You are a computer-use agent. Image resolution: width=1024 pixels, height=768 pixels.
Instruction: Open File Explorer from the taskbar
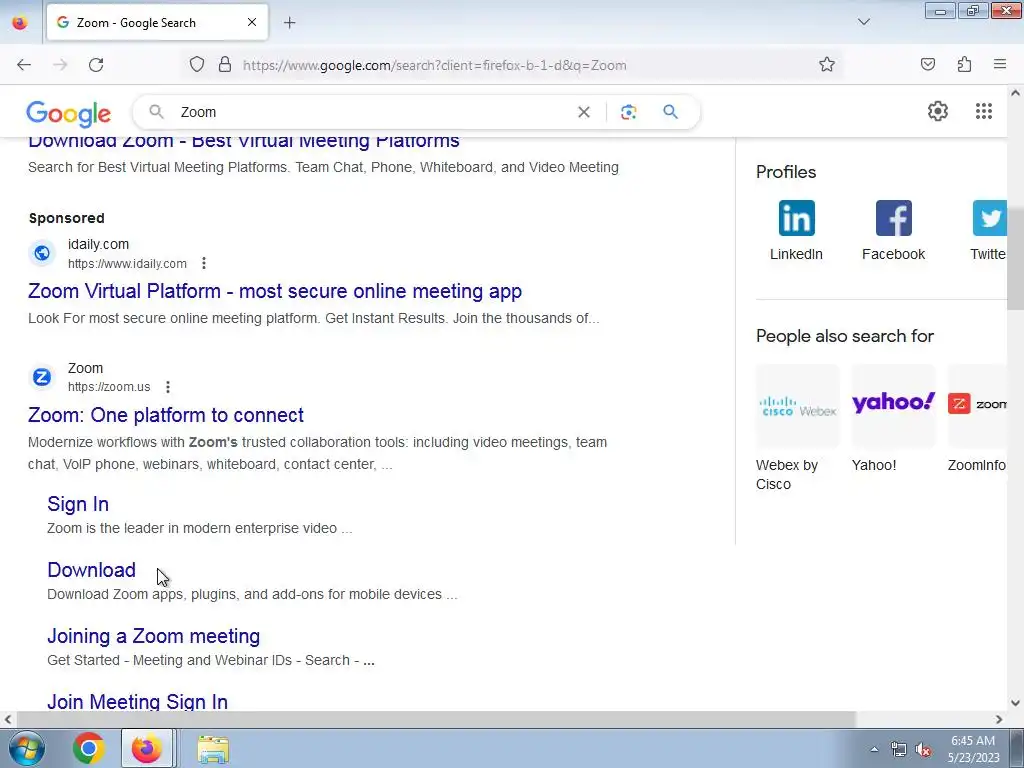(x=213, y=749)
